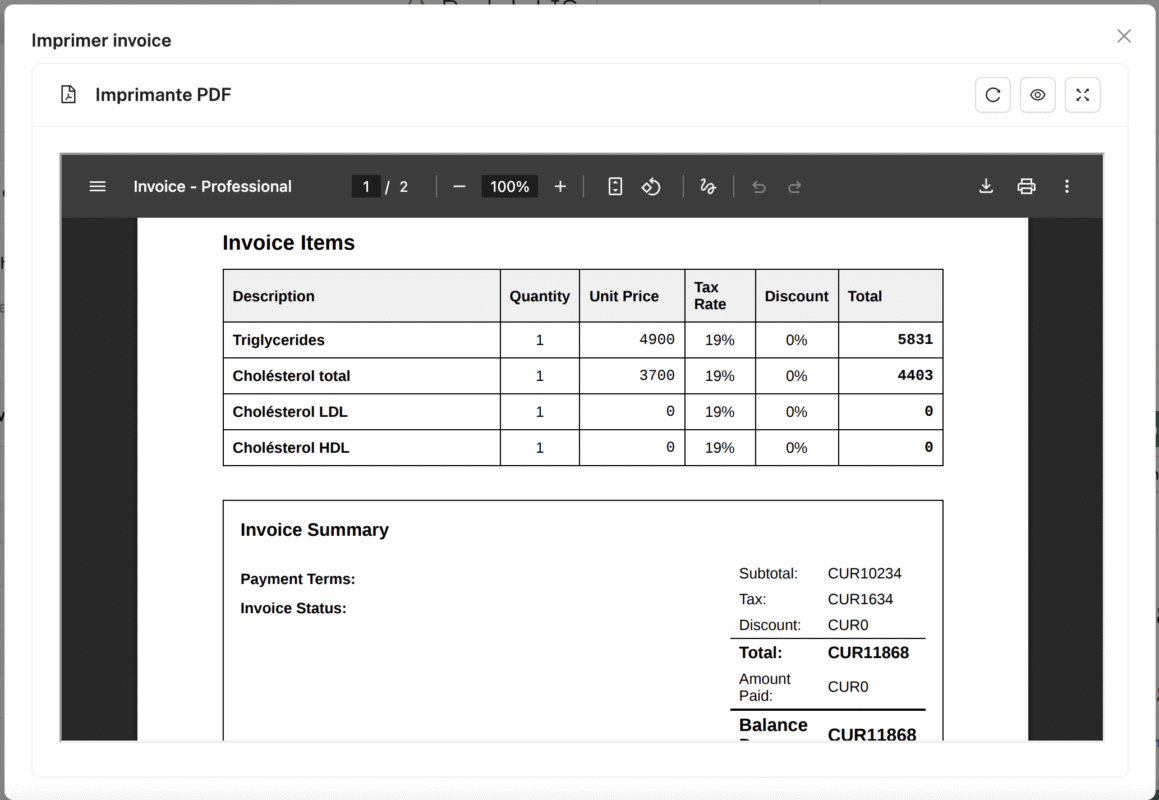Click the Quantity column header
This screenshot has width=1159, height=800.
click(540, 296)
